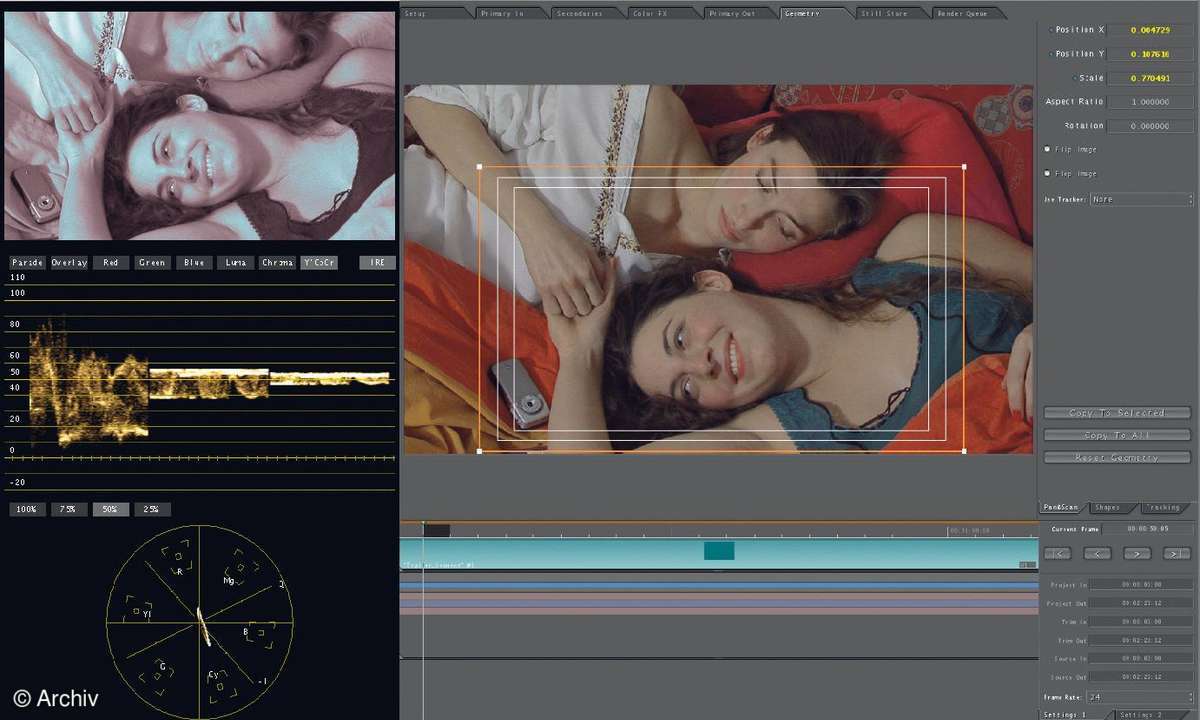Set vectorscope scale to 75%
The image size is (1200, 720).
(x=69, y=509)
